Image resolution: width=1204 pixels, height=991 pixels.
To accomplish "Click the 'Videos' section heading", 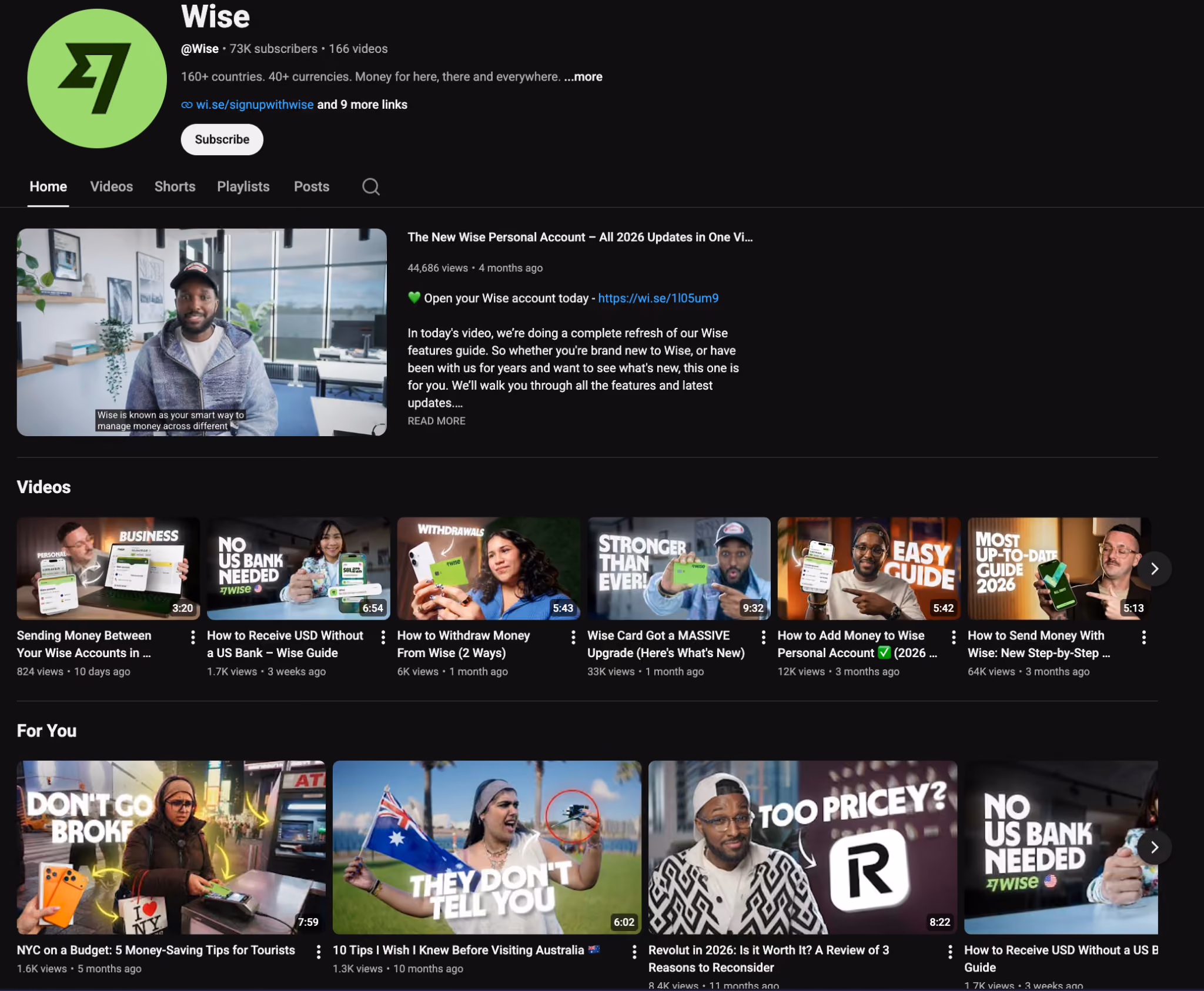I will 44,487.
